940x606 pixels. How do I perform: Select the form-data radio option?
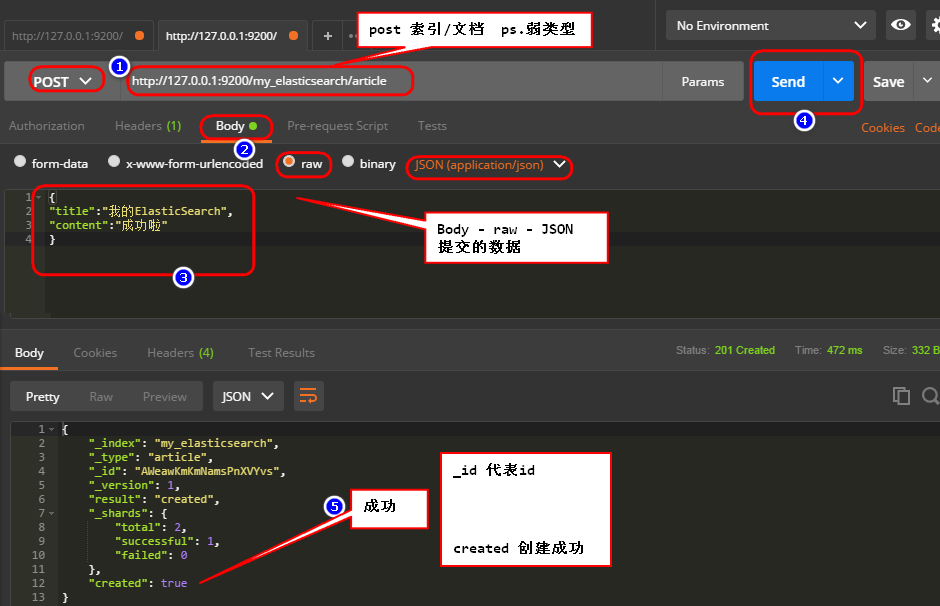point(20,161)
